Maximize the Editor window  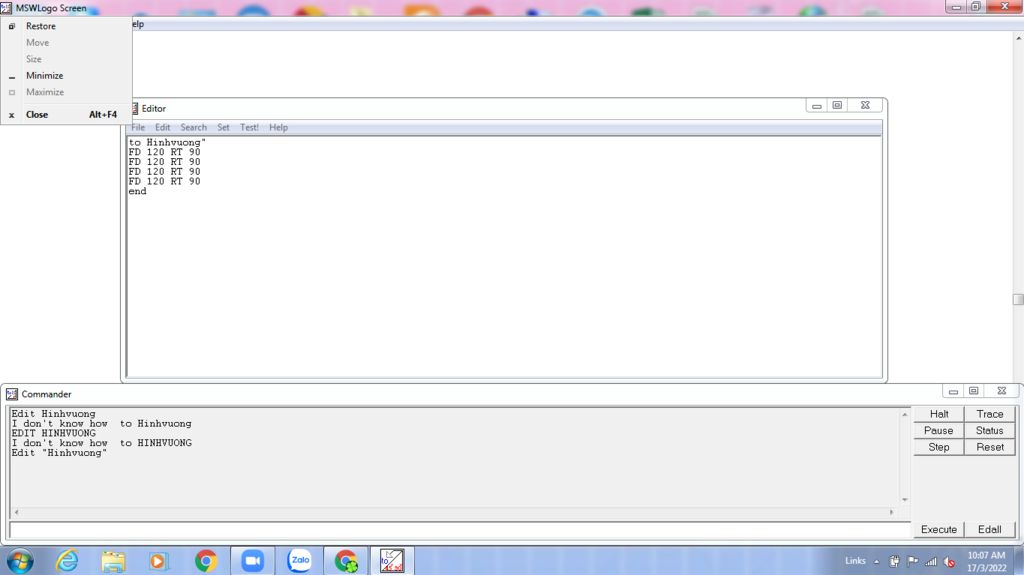coord(837,105)
